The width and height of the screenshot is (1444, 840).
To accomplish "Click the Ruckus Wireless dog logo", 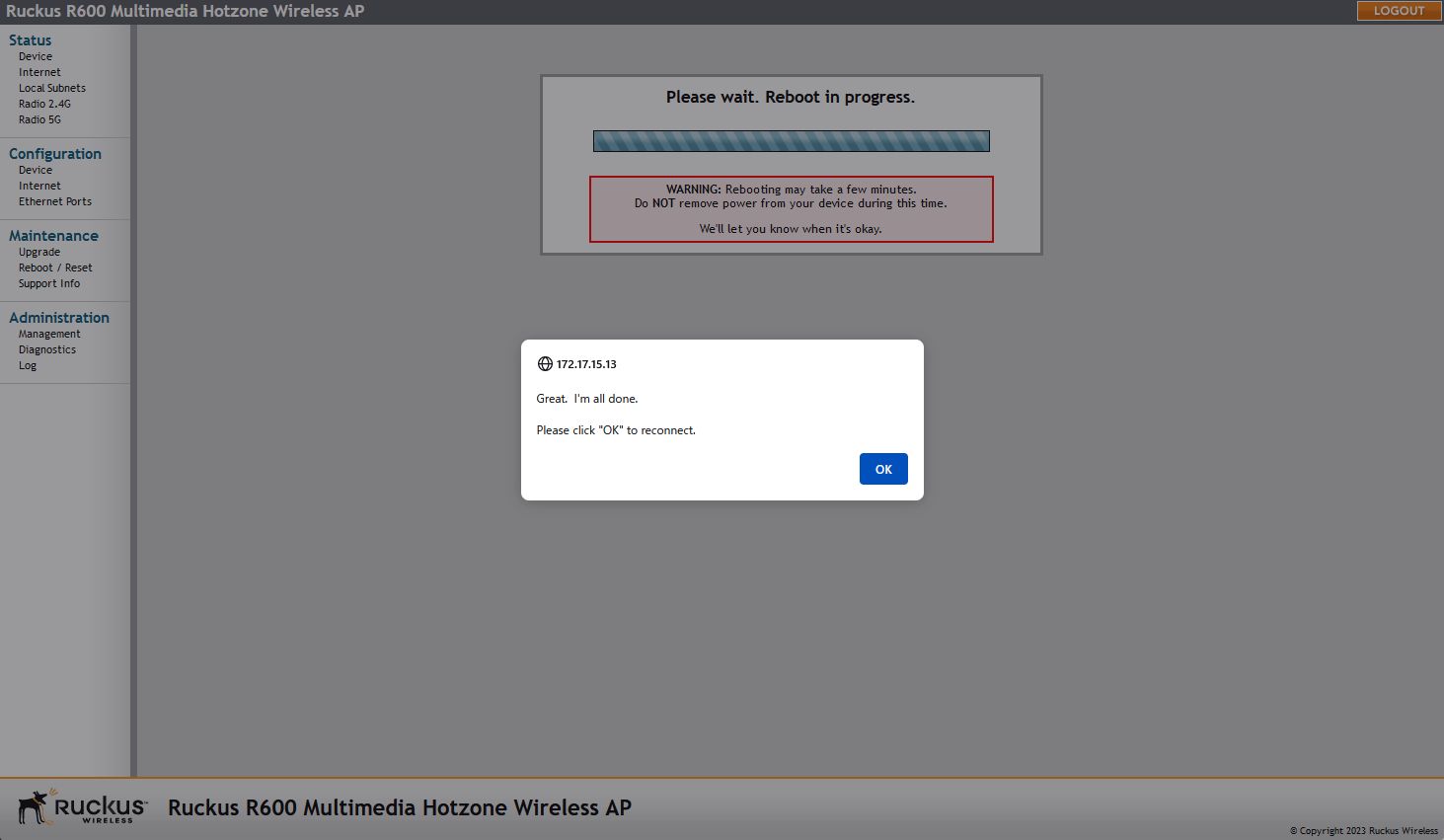I will [82, 806].
